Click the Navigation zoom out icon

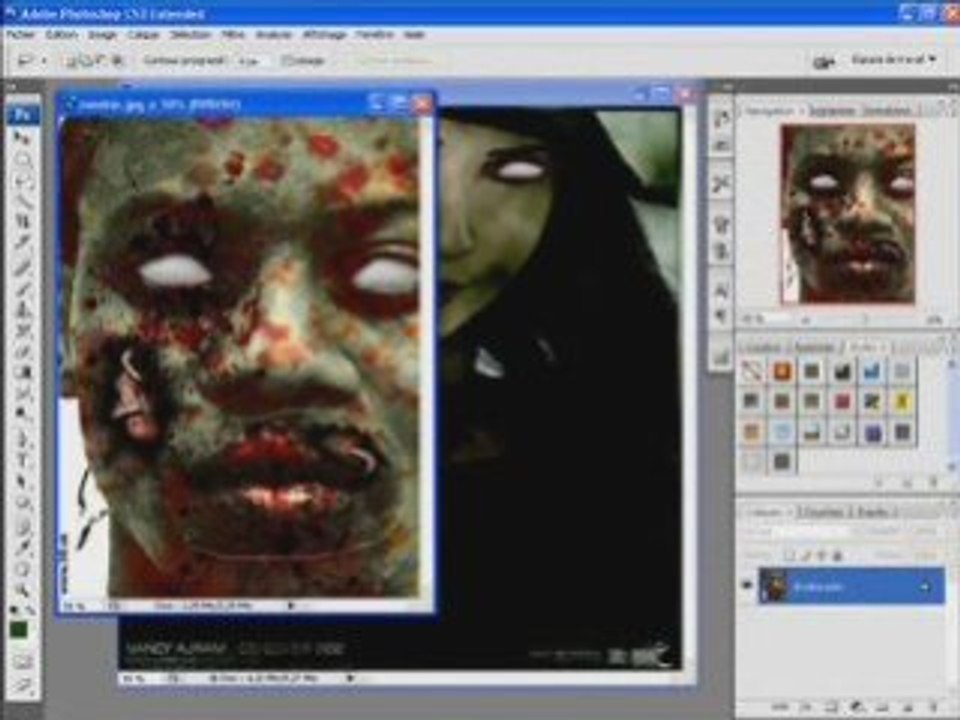pyautogui.click(x=806, y=320)
